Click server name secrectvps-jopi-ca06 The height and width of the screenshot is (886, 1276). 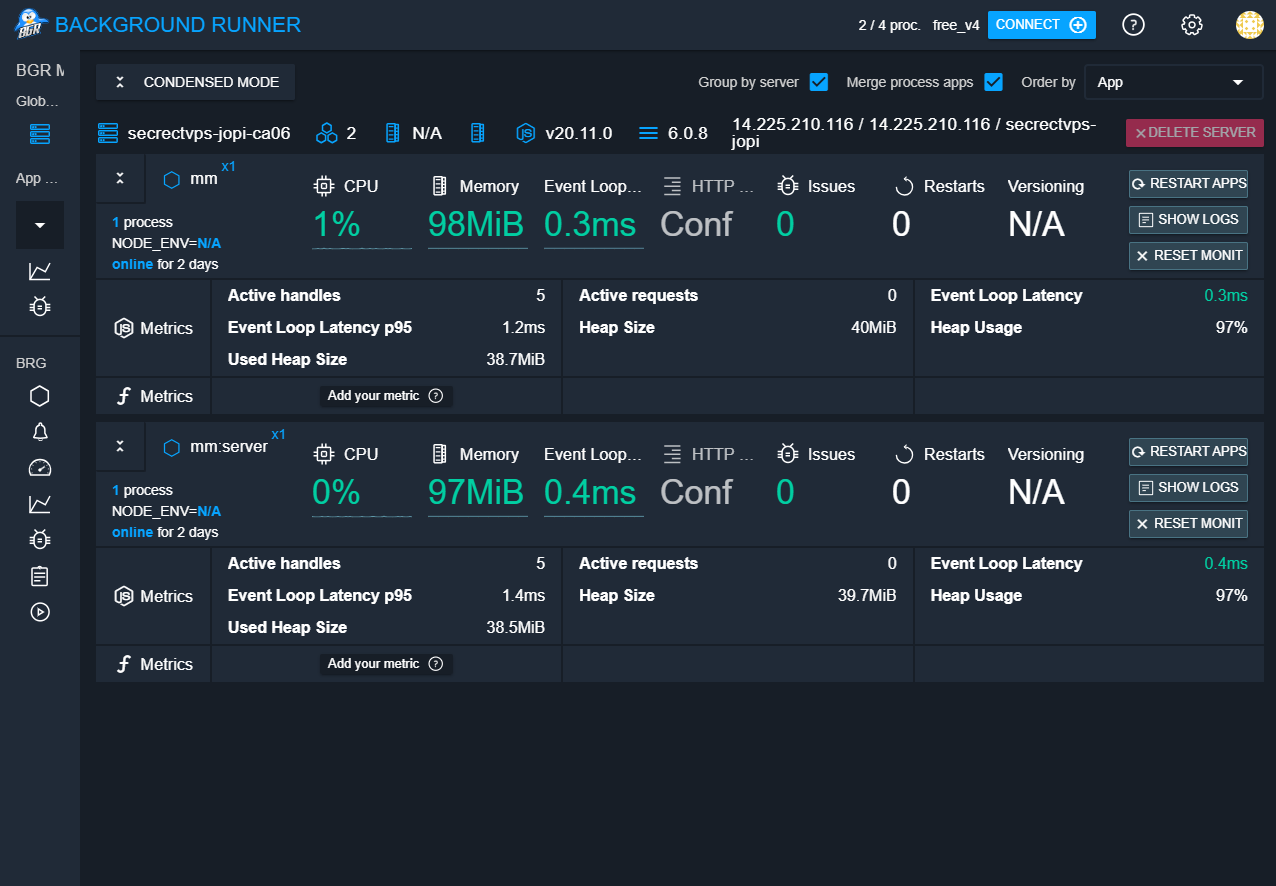209,132
